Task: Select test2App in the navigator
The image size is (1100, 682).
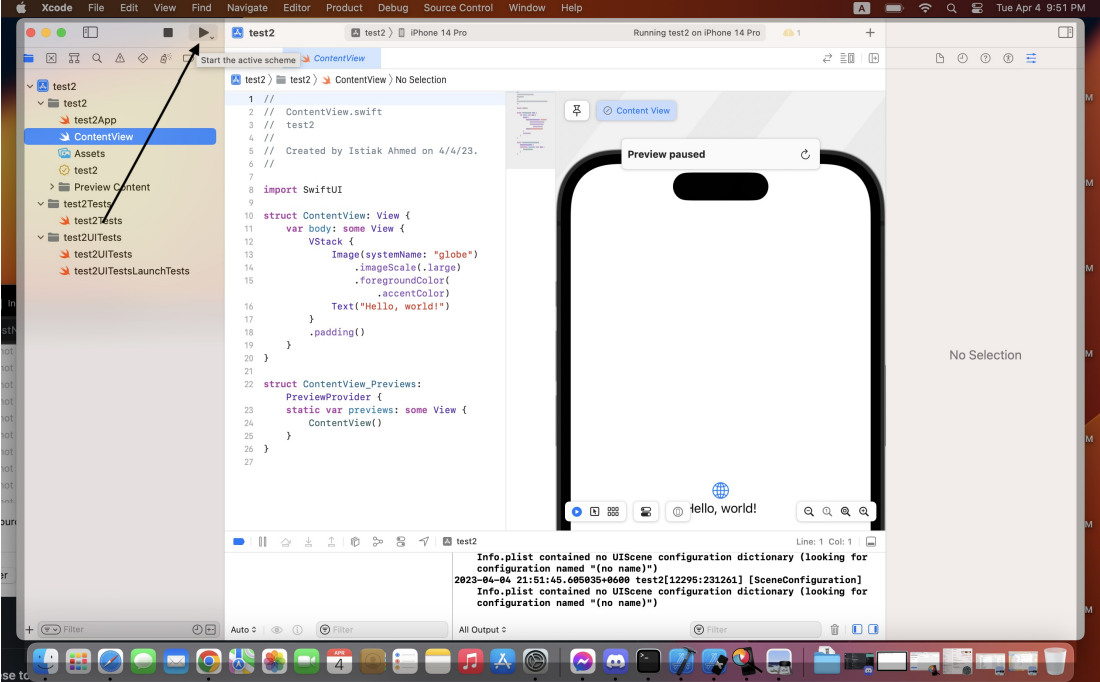Action: [x=95, y=120]
